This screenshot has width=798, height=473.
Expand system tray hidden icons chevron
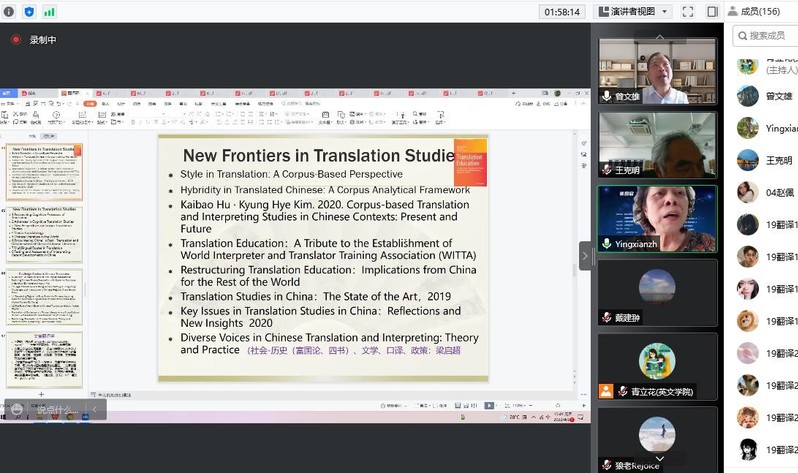(x=533, y=417)
